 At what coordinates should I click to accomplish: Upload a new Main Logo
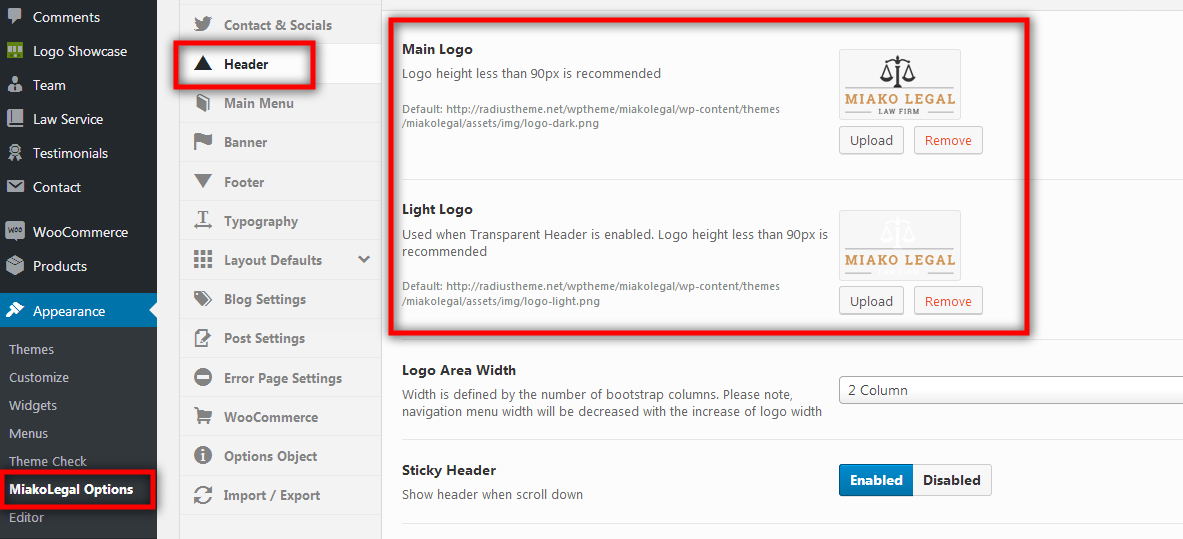click(x=871, y=140)
